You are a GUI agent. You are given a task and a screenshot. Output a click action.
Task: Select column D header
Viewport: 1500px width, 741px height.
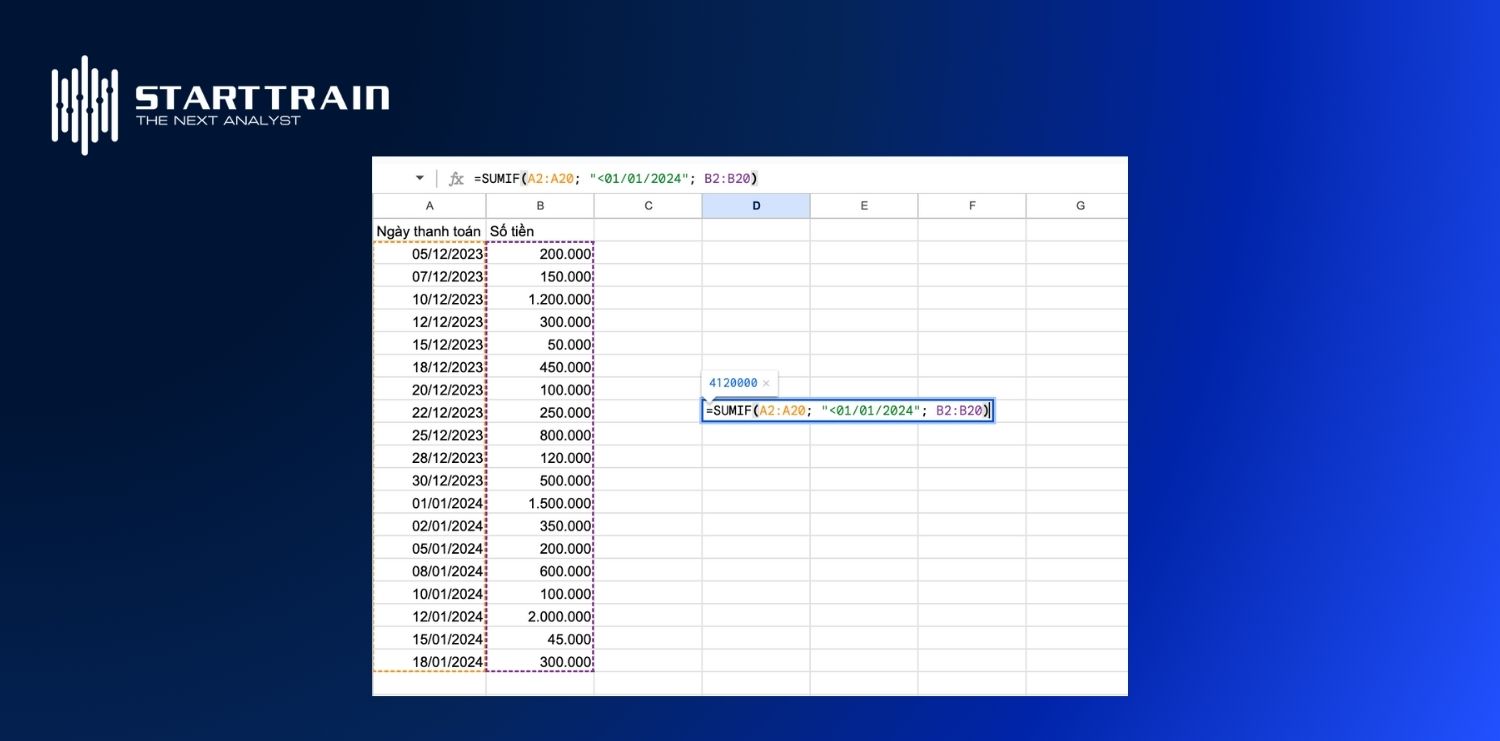tap(755, 205)
